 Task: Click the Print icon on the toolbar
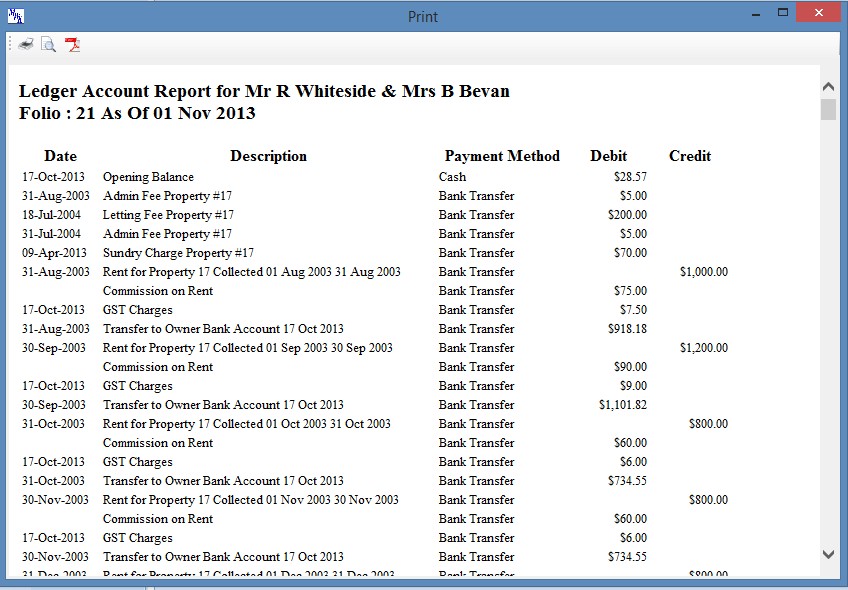point(25,44)
